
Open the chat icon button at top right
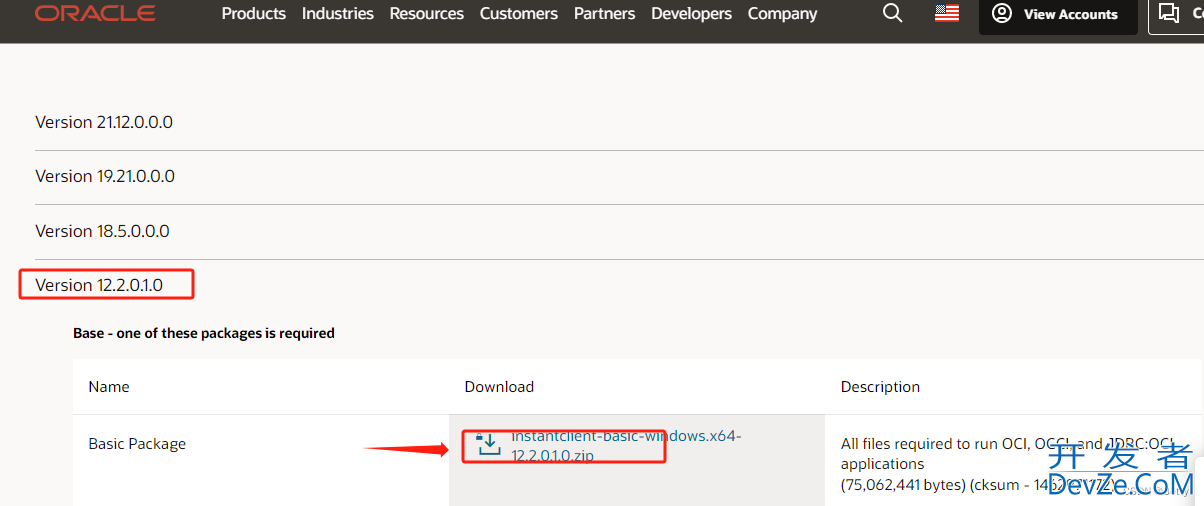1176,14
